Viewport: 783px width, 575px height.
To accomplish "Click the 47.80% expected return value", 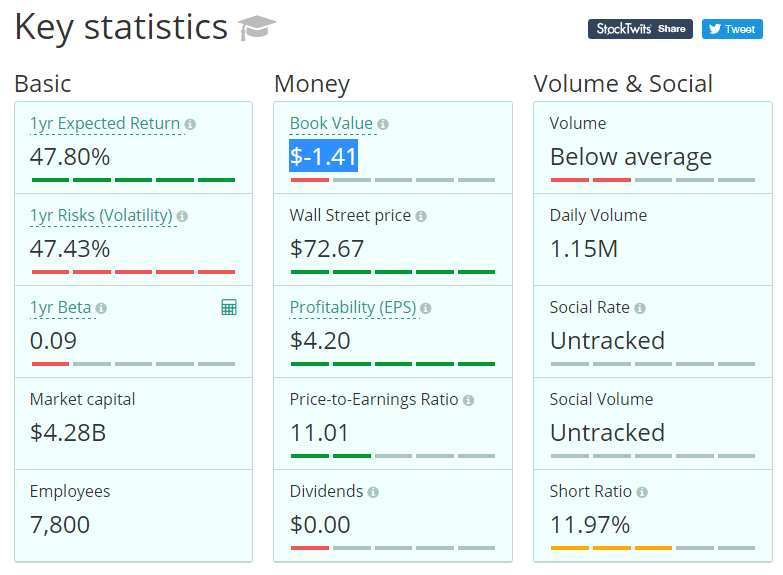I will [x=70, y=157].
